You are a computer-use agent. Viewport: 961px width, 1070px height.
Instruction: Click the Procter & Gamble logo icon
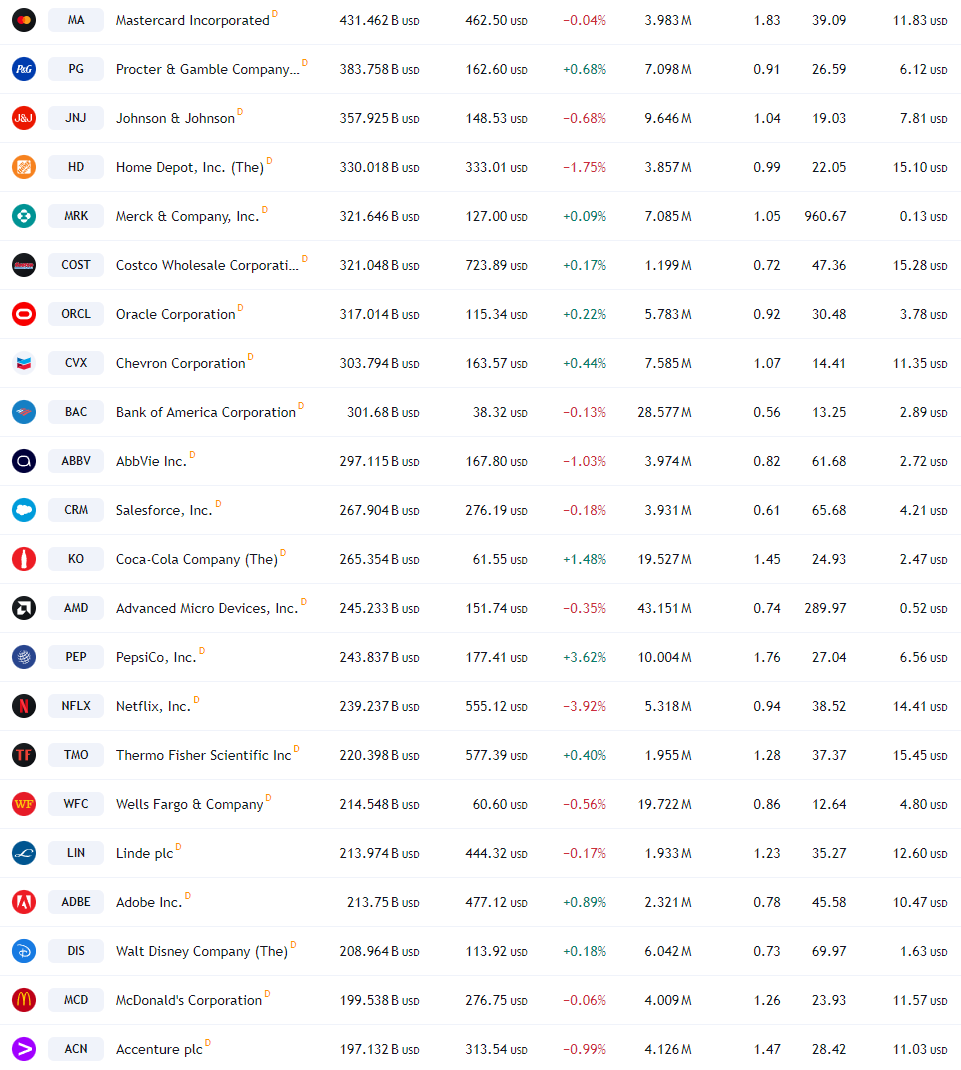(24, 69)
